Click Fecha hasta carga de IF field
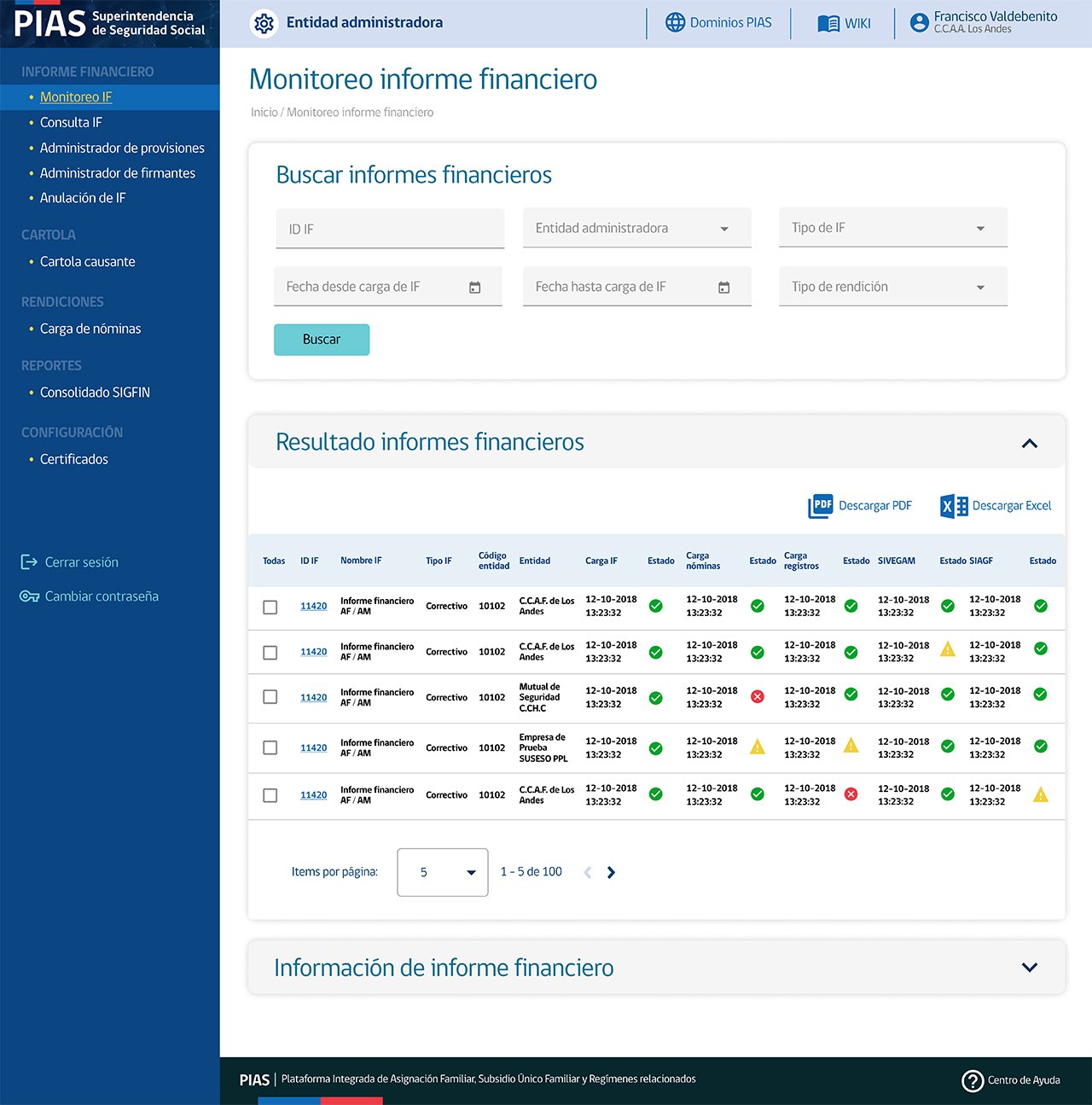The width and height of the screenshot is (1092, 1105). (x=637, y=287)
